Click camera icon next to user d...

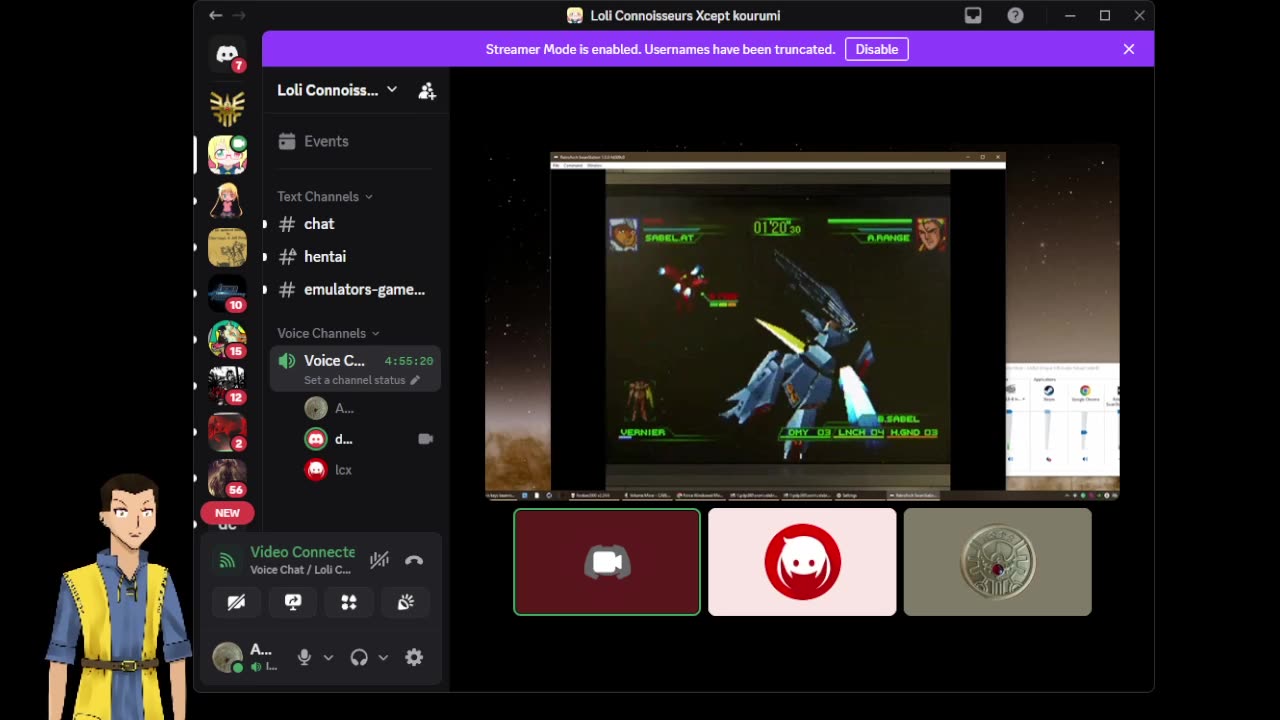pos(425,439)
